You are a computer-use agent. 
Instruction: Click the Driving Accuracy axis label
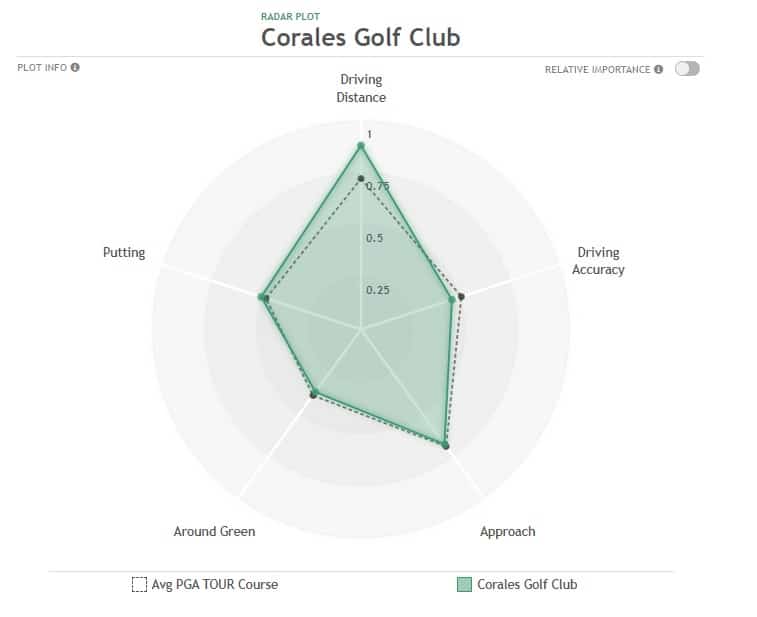(x=598, y=261)
